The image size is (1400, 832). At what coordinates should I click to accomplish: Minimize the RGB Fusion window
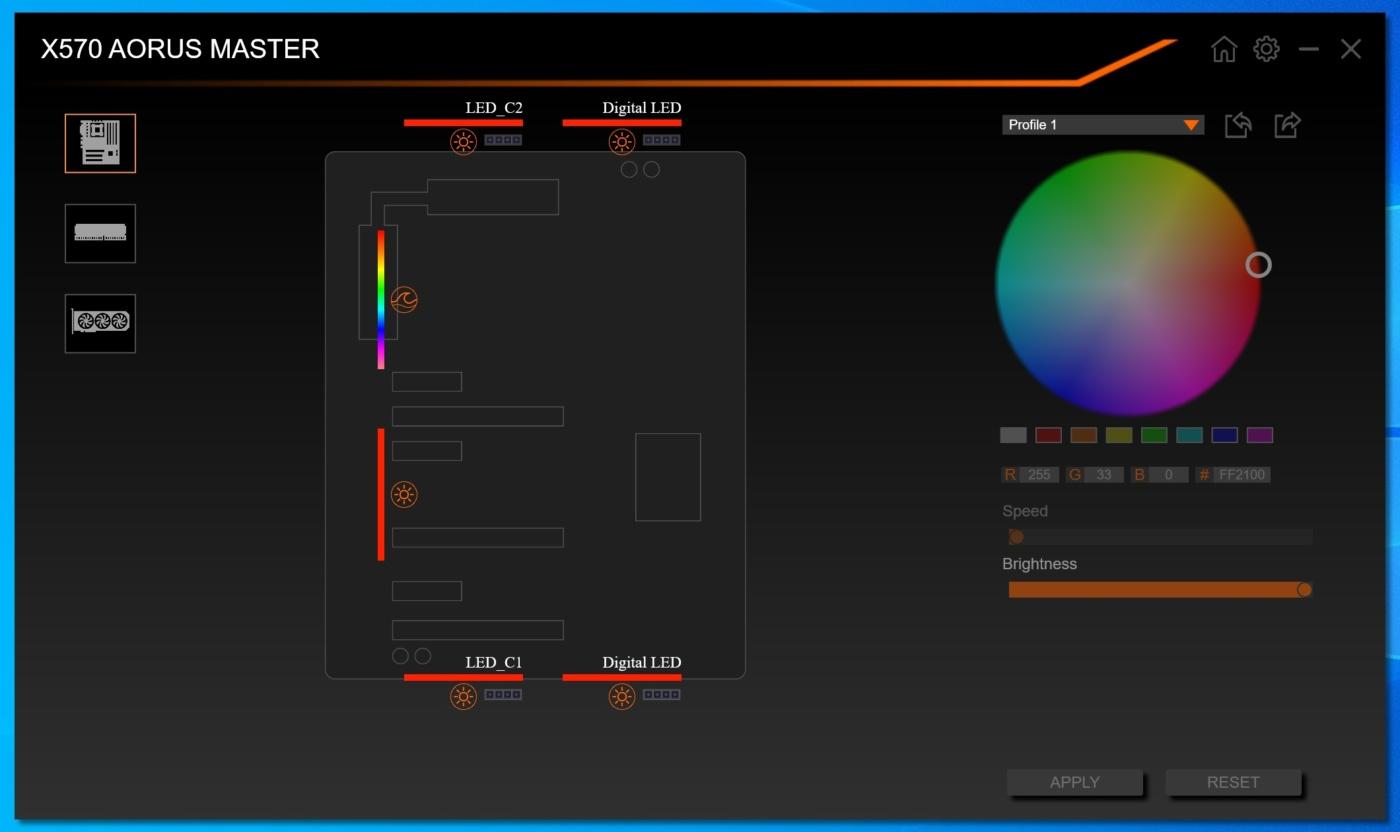coord(1308,49)
